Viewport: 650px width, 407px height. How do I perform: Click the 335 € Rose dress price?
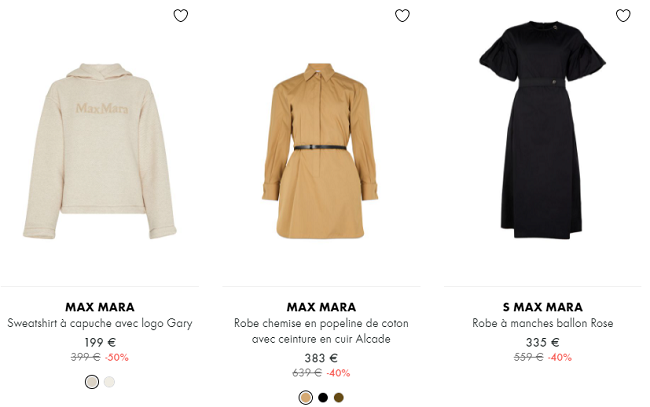pos(542,342)
